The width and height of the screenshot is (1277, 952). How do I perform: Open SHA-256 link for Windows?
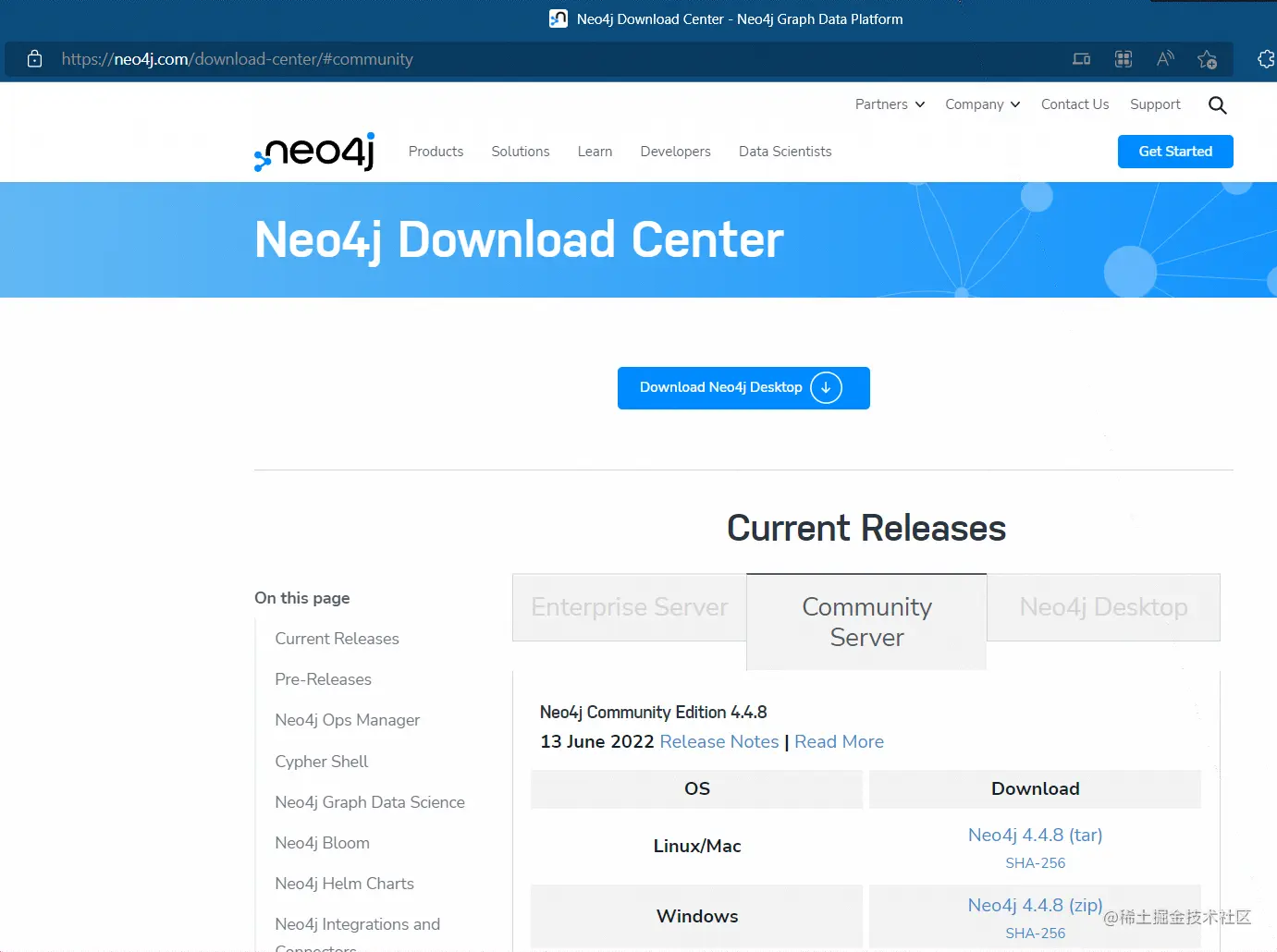1035,934
